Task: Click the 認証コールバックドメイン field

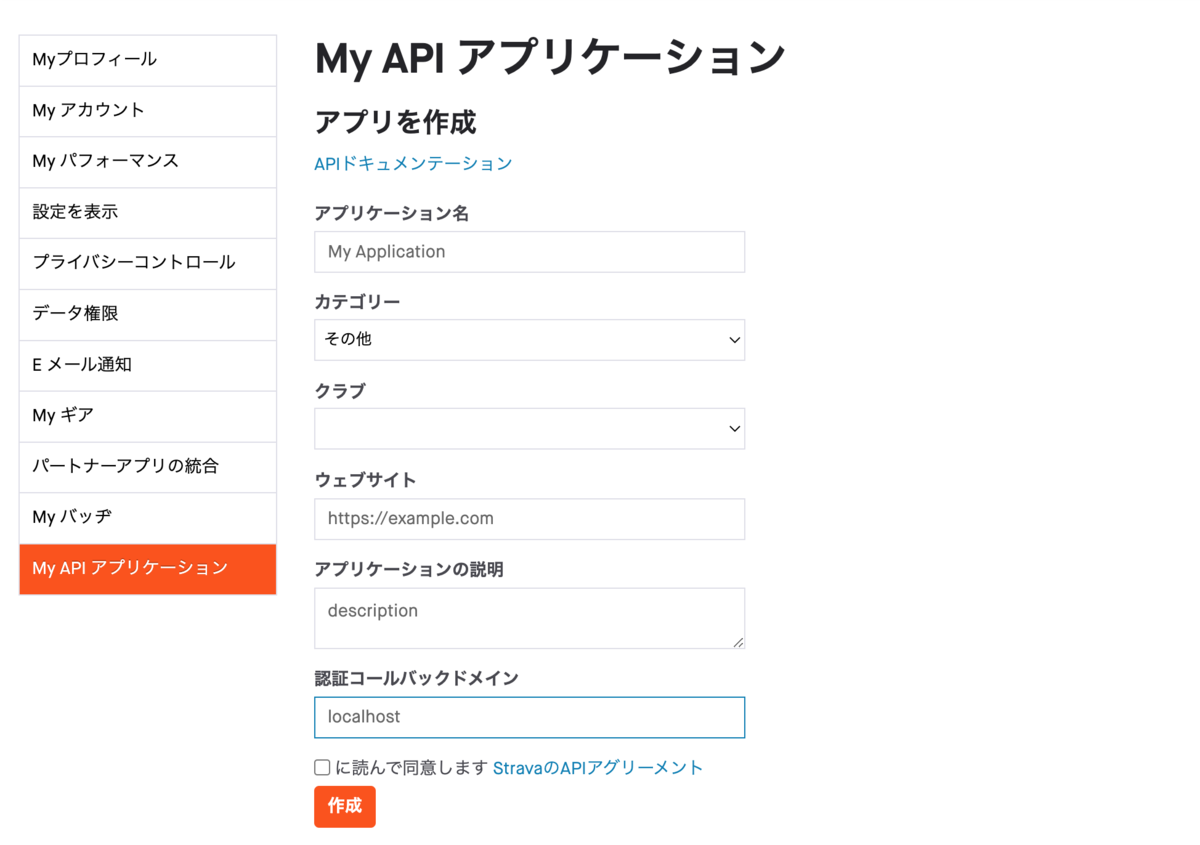Action: click(x=529, y=717)
